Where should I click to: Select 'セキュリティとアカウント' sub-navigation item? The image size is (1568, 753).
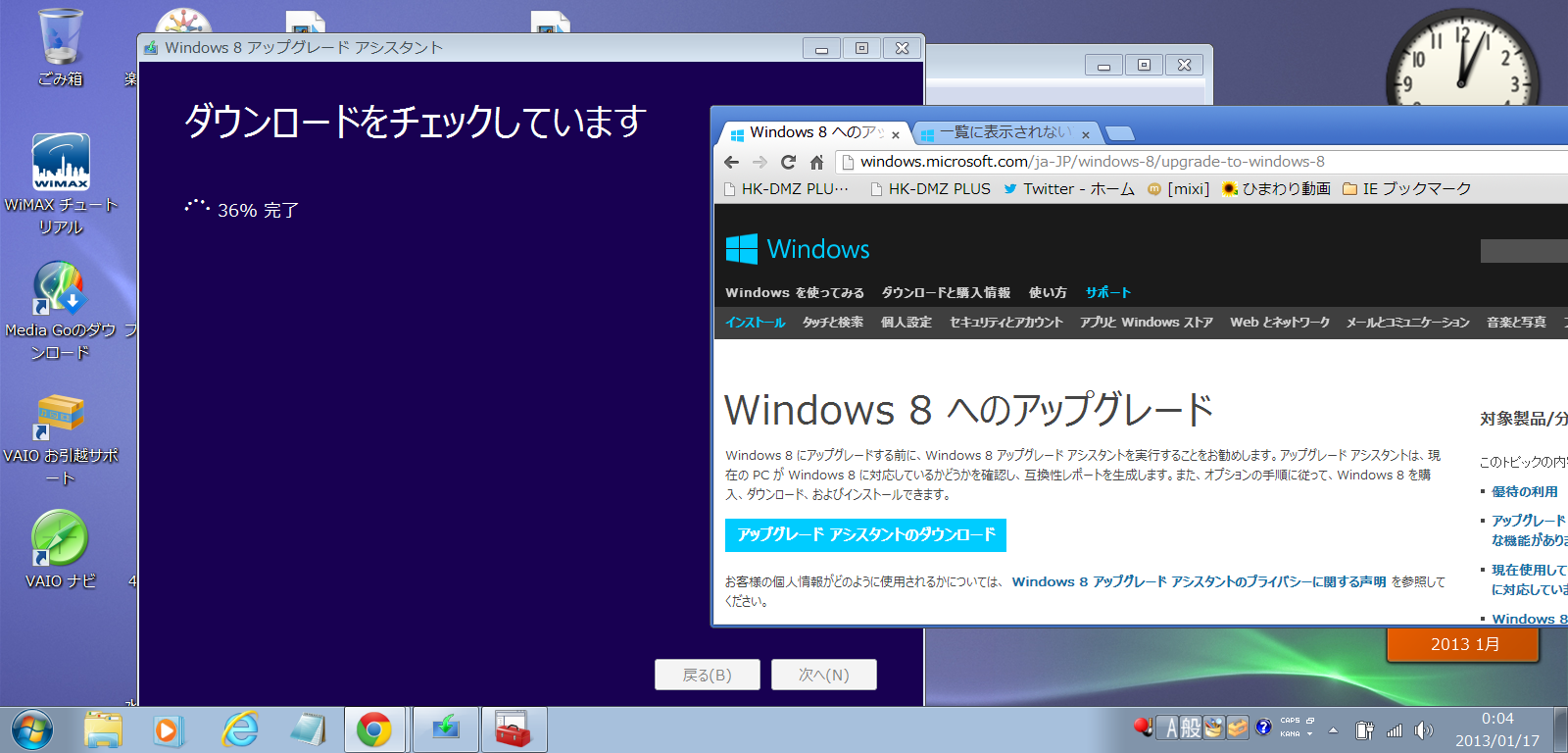pyautogui.click(x=1005, y=322)
